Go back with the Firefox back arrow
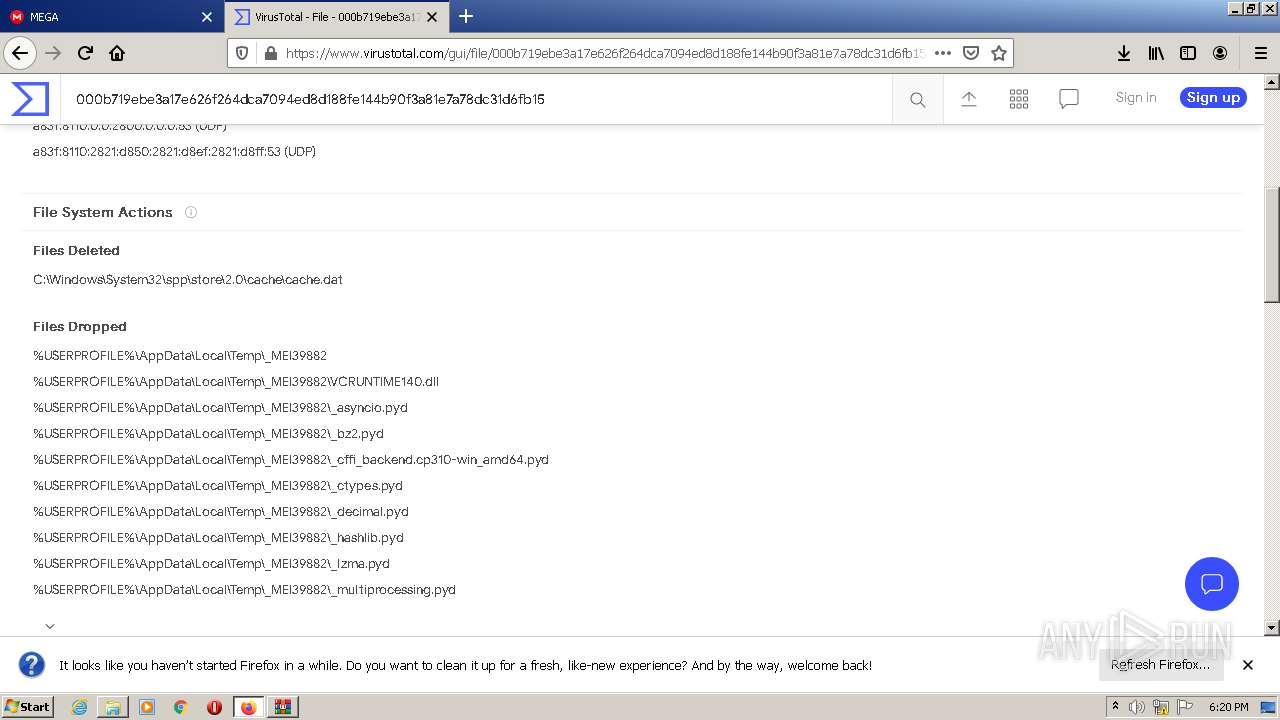This screenshot has width=1280, height=720. [x=20, y=53]
